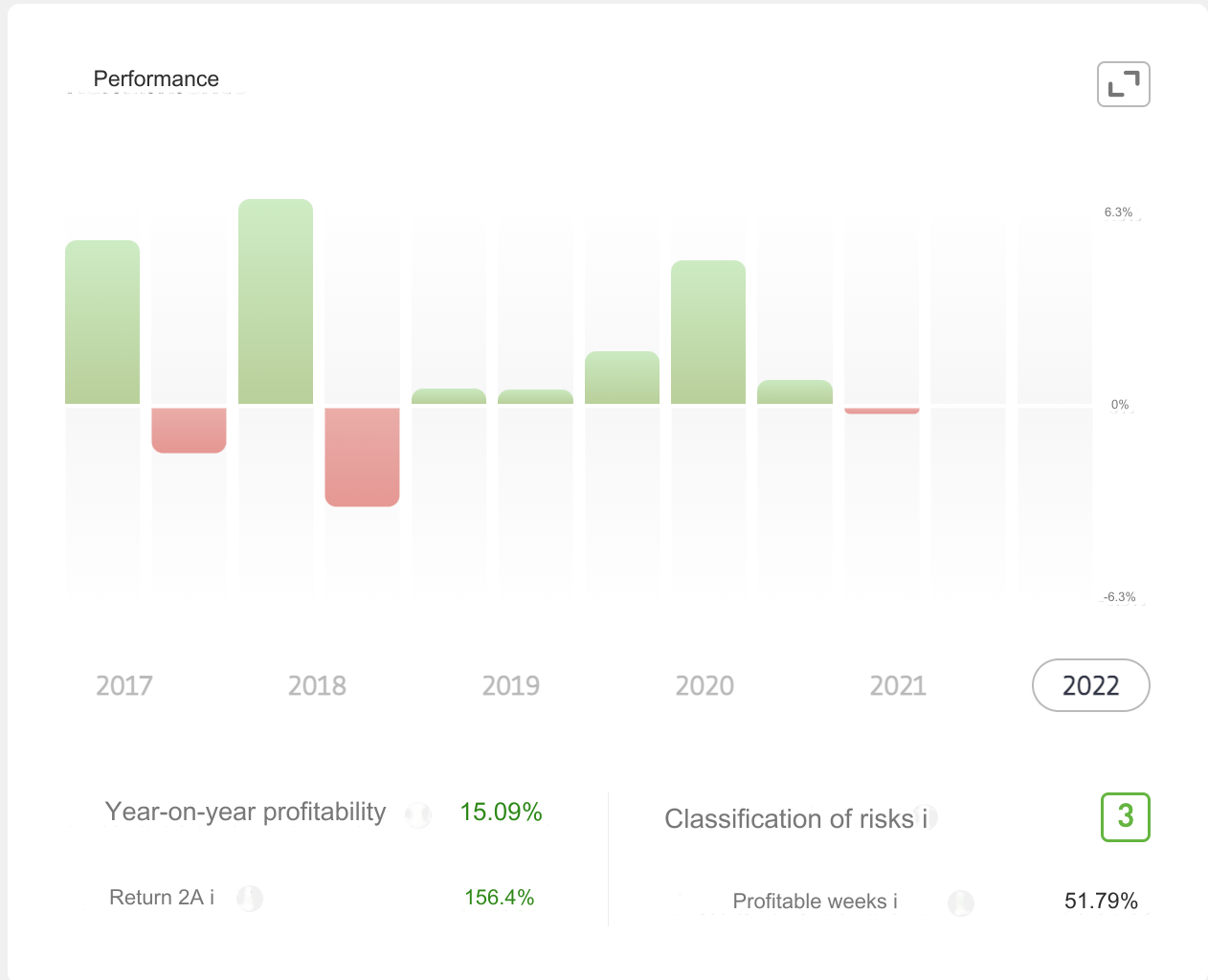View the 2021 performance tab

pos(898,685)
